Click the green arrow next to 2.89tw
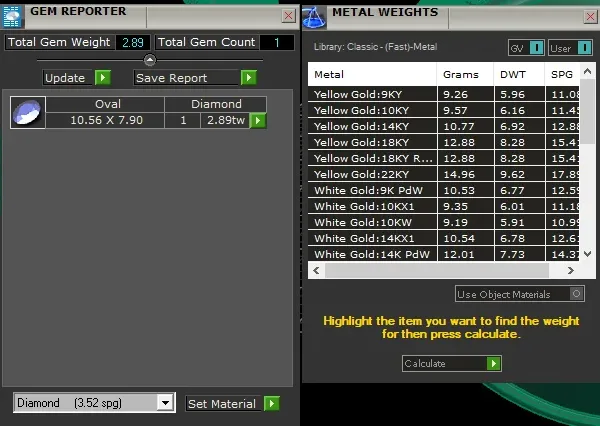The image size is (600, 426). coord(258,121)
